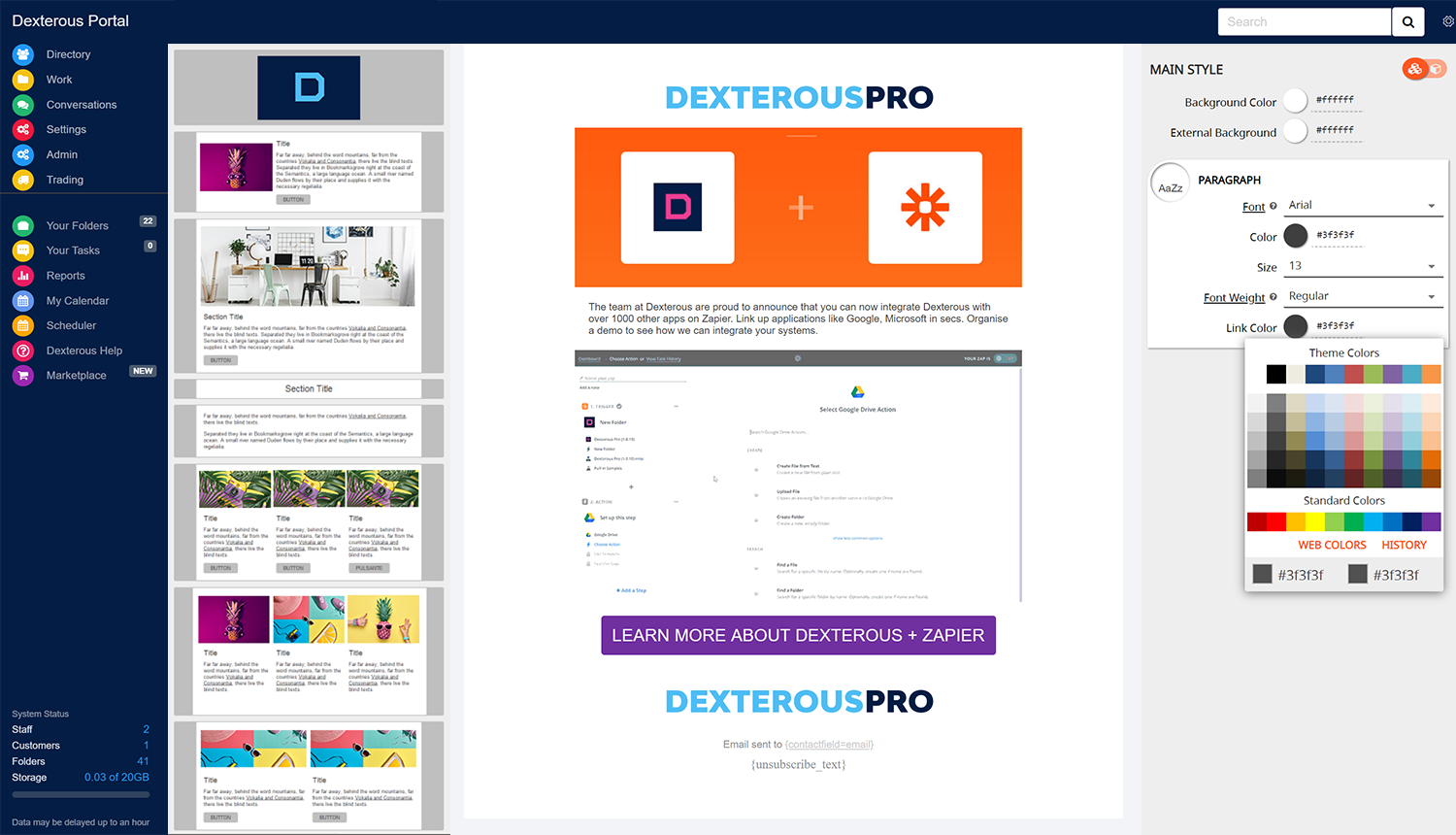Select the three-column leaf images template
This screenshot has width=1456, height=835.
pyautogui.click(x=309, y=522)
